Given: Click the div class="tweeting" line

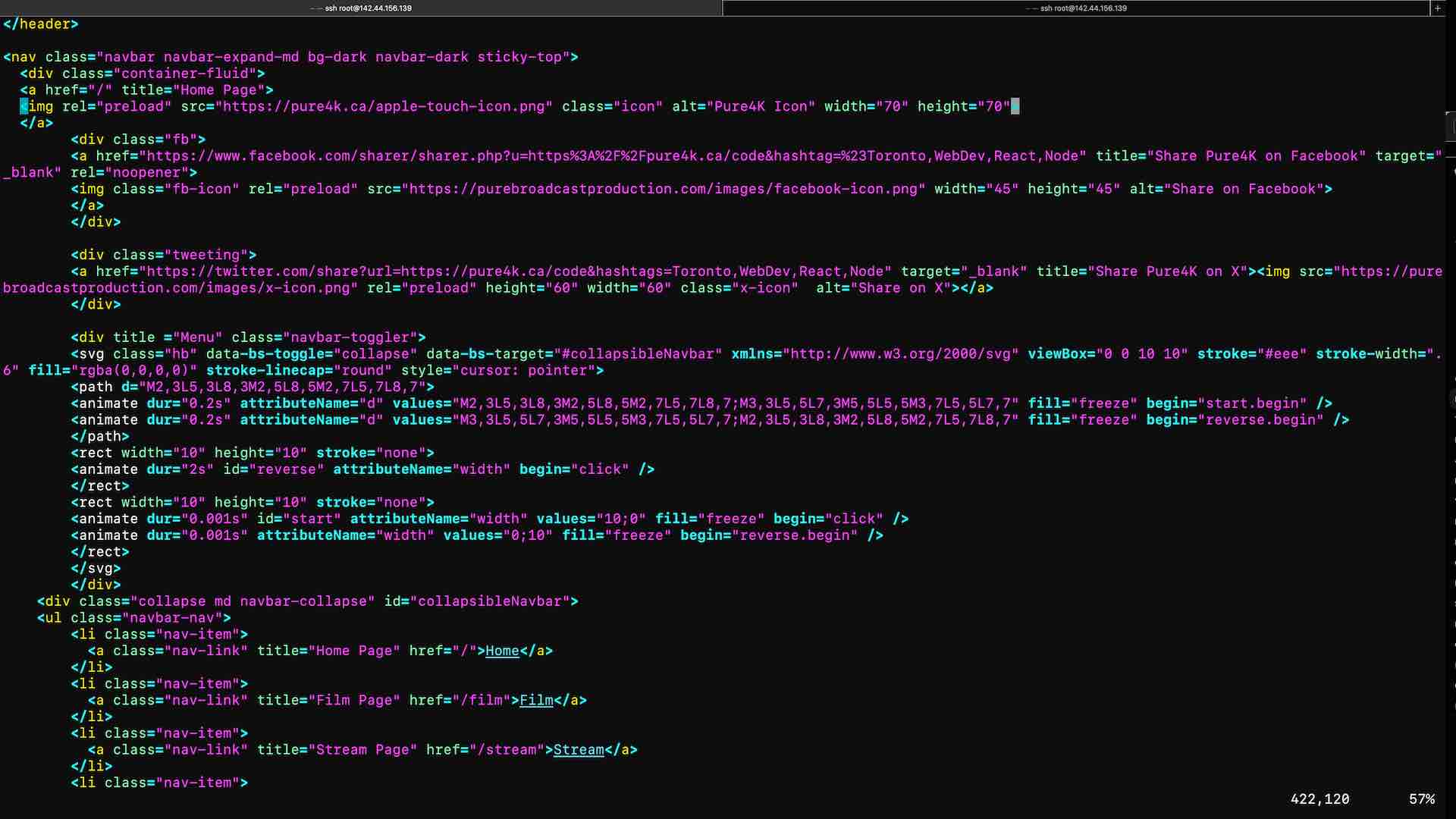Looking at the screenshot, I should 163,255.
